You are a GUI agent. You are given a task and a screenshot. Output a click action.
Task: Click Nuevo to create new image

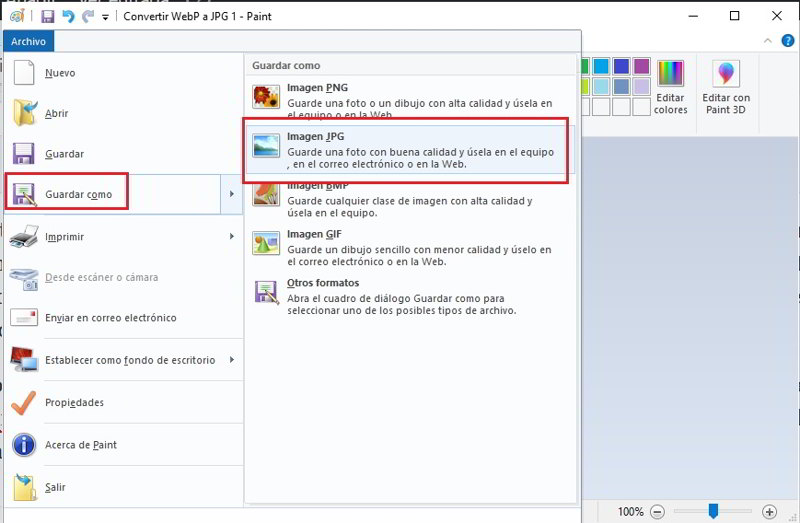60,73
